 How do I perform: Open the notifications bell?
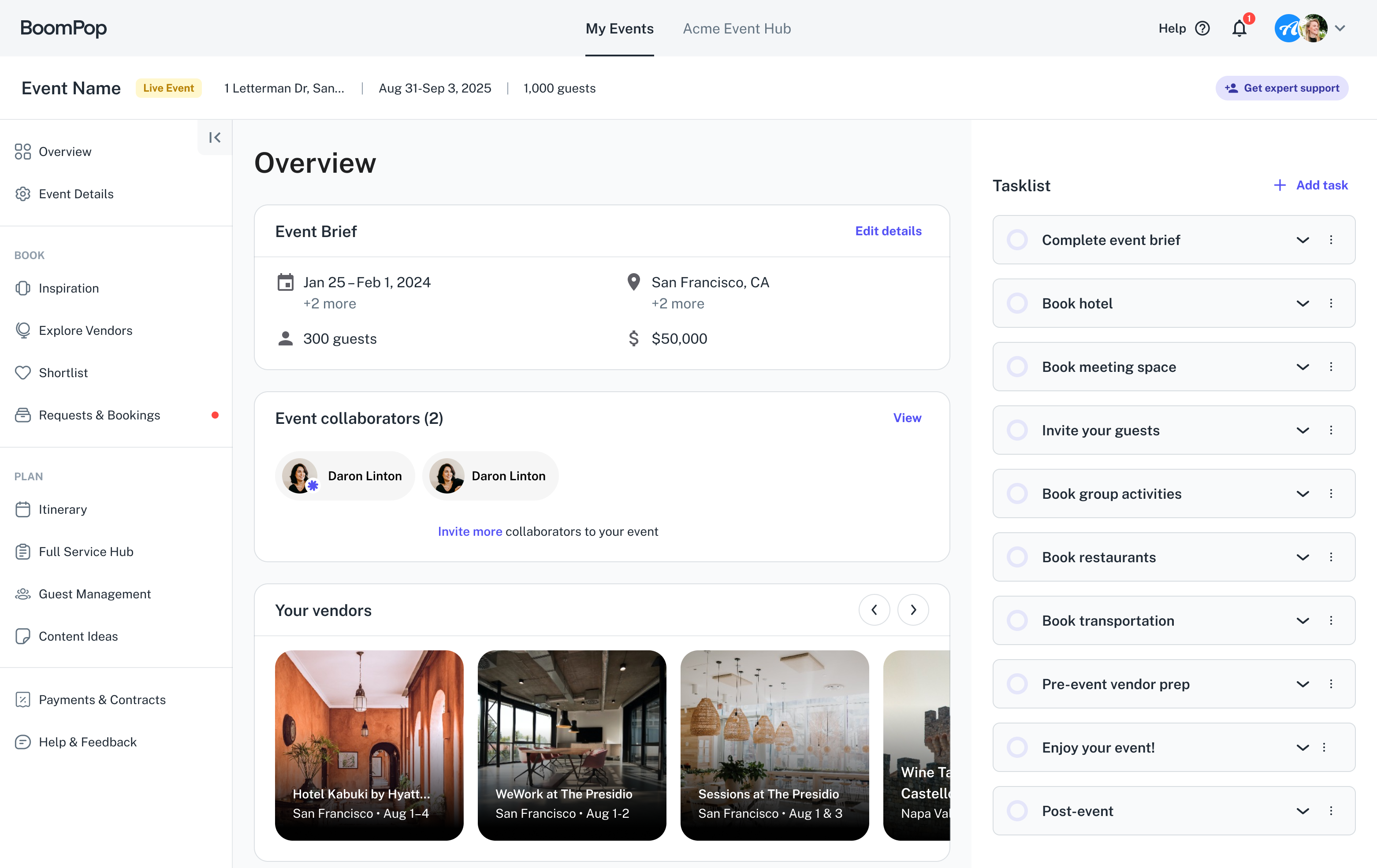(1239, 29)
